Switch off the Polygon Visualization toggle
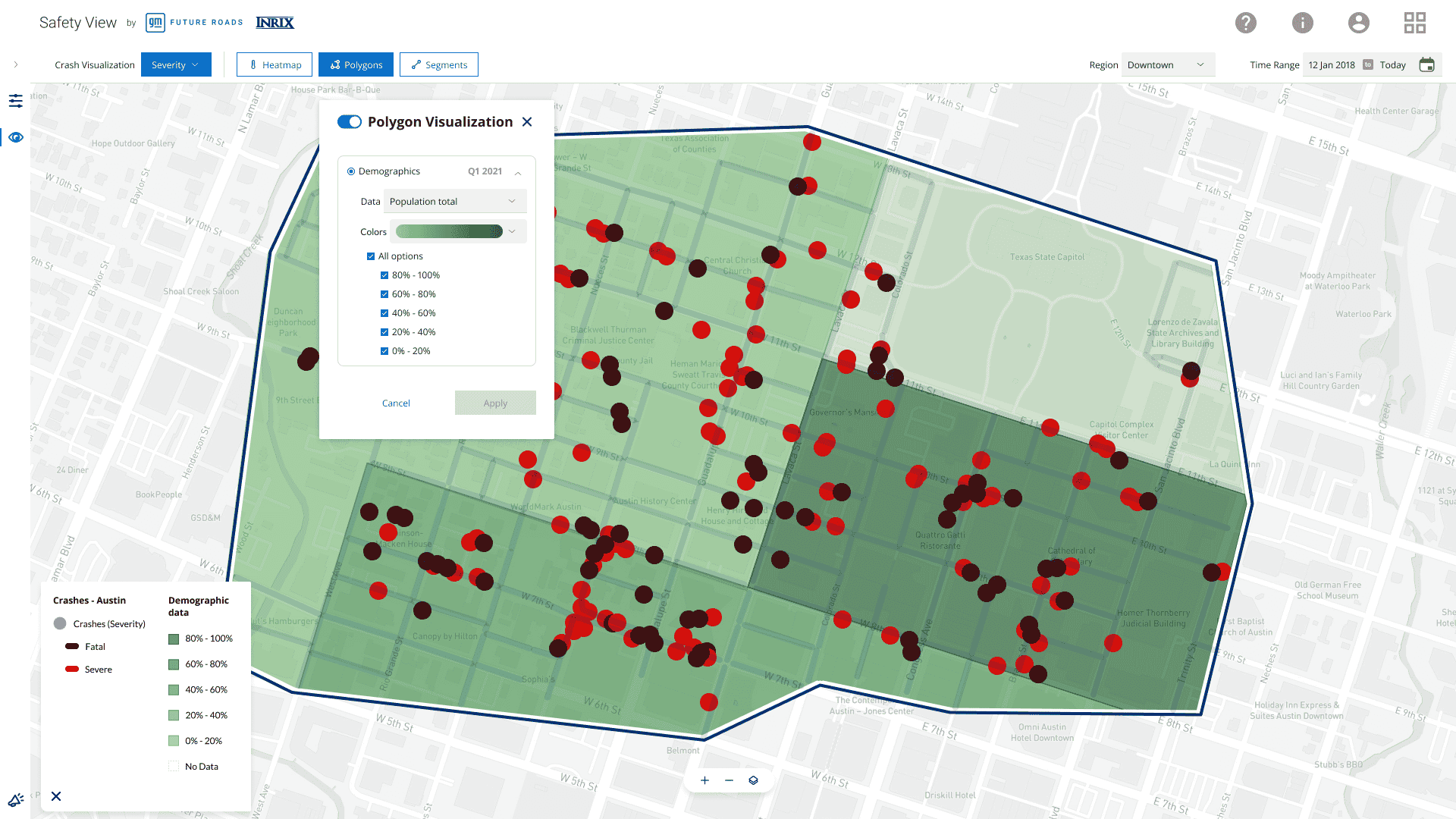 point(350,122)
